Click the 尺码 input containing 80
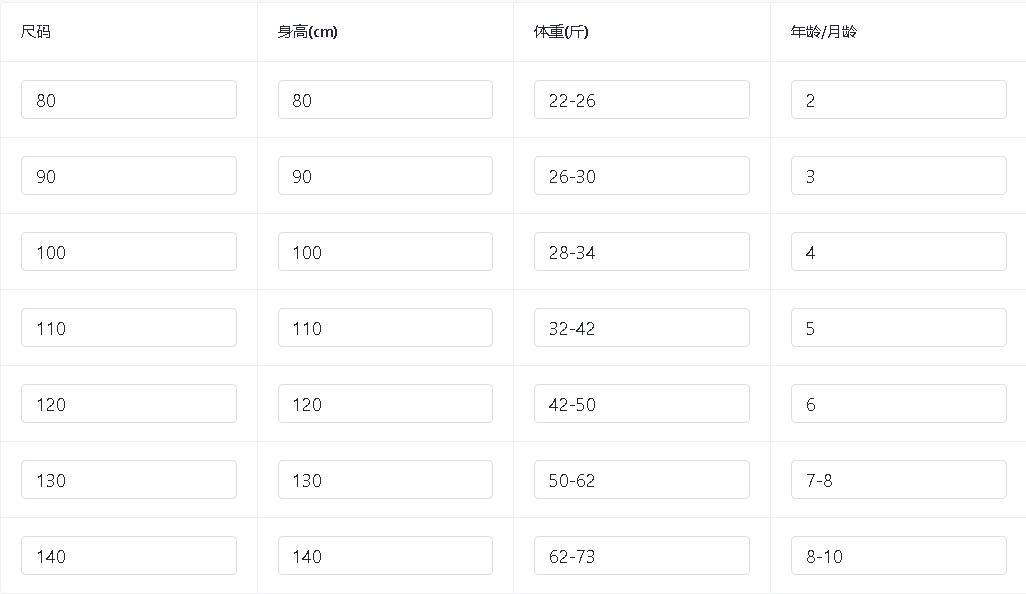The width and height of the screenshot is (1026, 594). 128,100
